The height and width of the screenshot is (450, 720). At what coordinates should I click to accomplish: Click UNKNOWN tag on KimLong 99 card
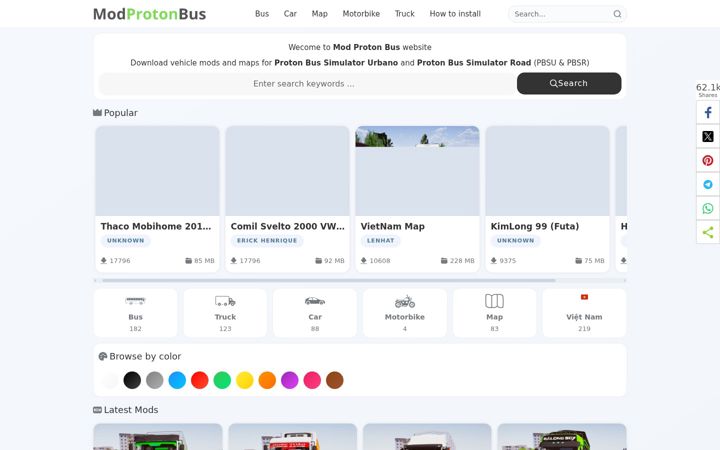pos(516,241)
